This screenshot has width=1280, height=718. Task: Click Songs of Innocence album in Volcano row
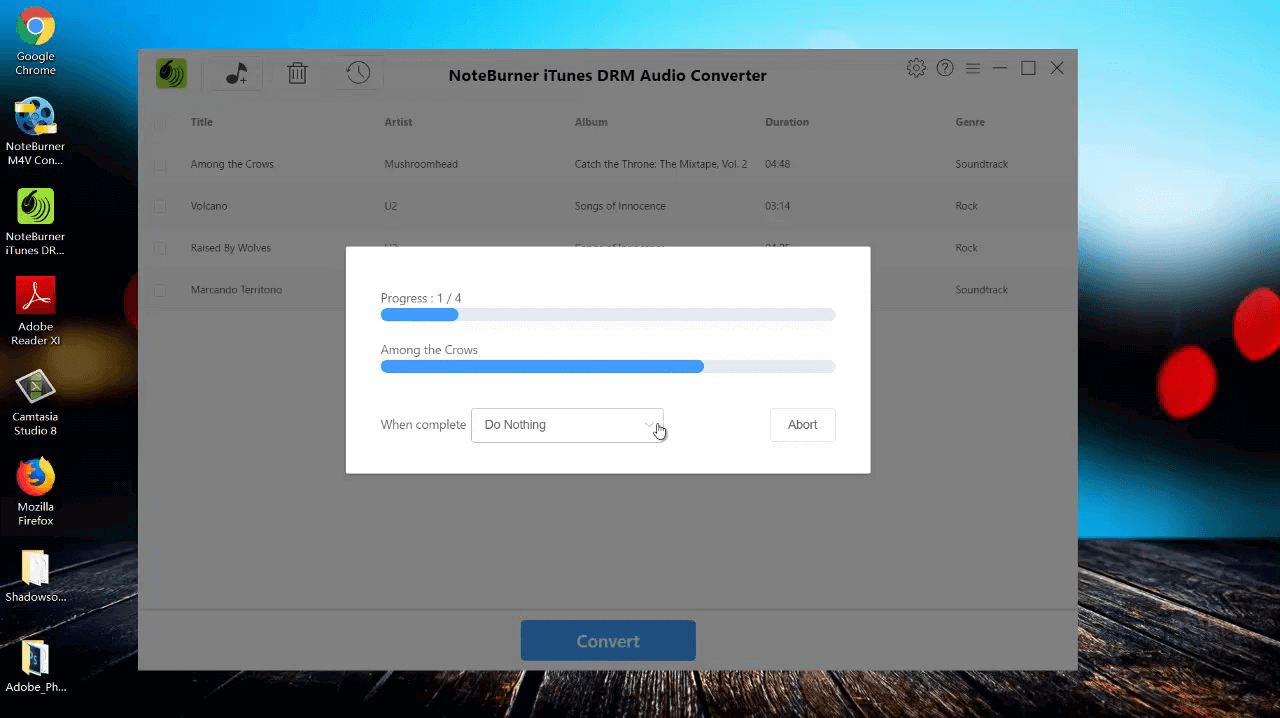(x=620, y=206)
